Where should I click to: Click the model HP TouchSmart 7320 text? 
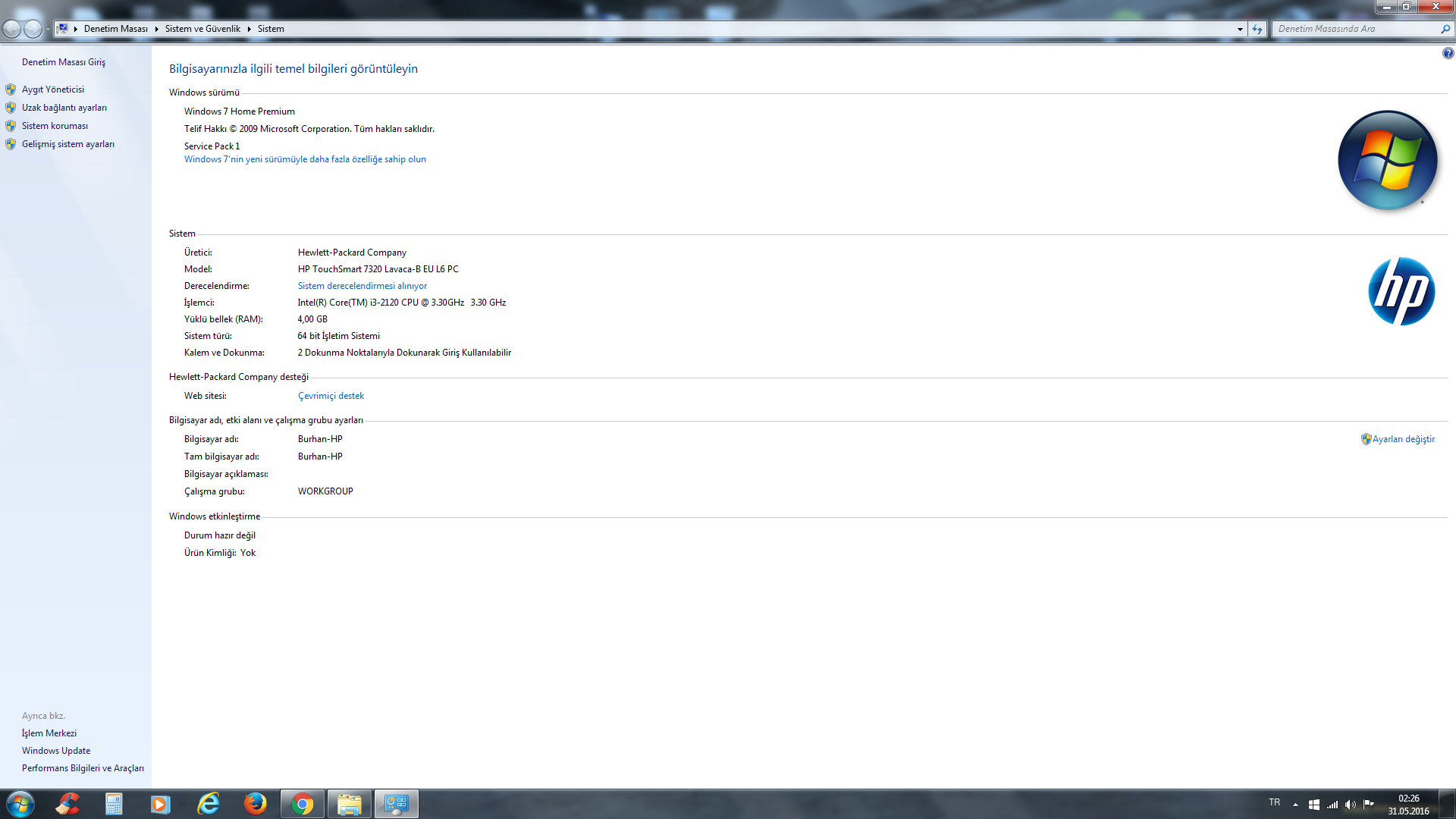(378, 269)
